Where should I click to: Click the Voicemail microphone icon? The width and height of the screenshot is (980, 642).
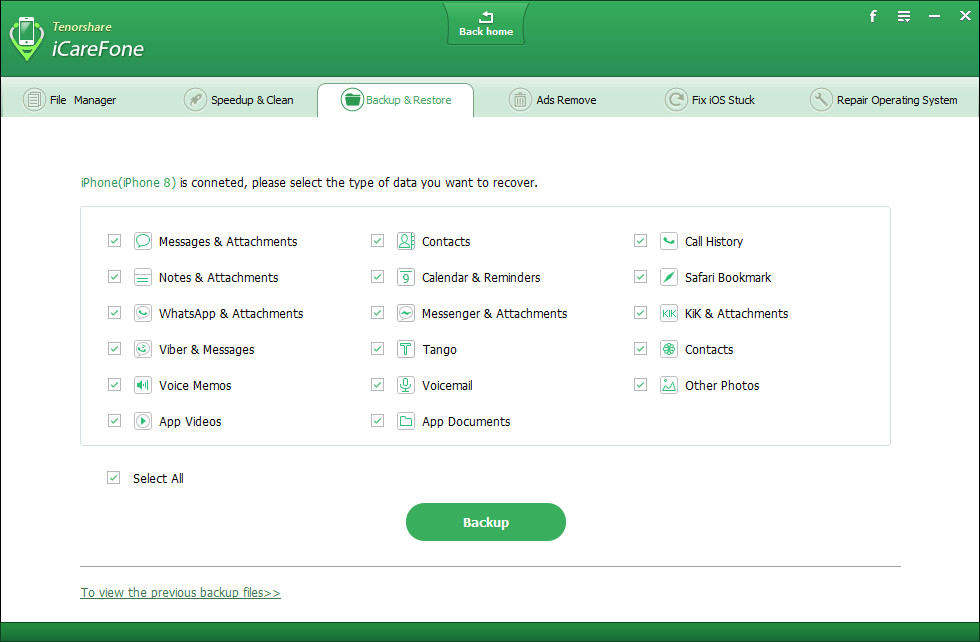point(406,385)
